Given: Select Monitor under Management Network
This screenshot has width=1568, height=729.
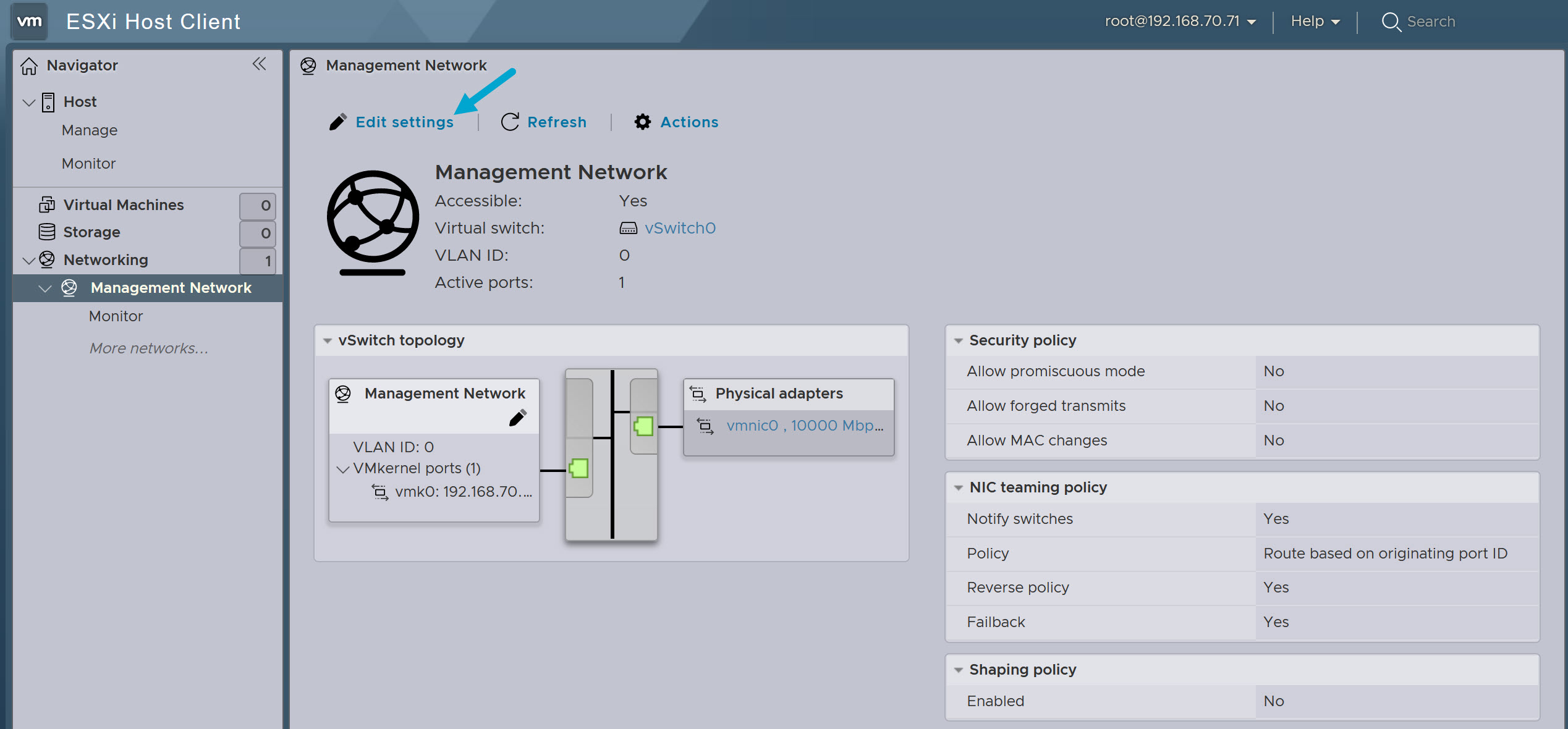Looking at the screenshot, I should (116, 316).
